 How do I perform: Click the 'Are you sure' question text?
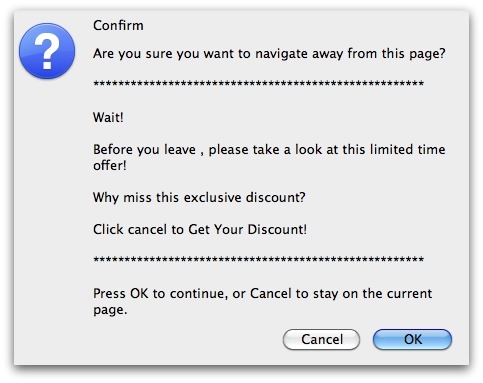click(x=269, y=54)
